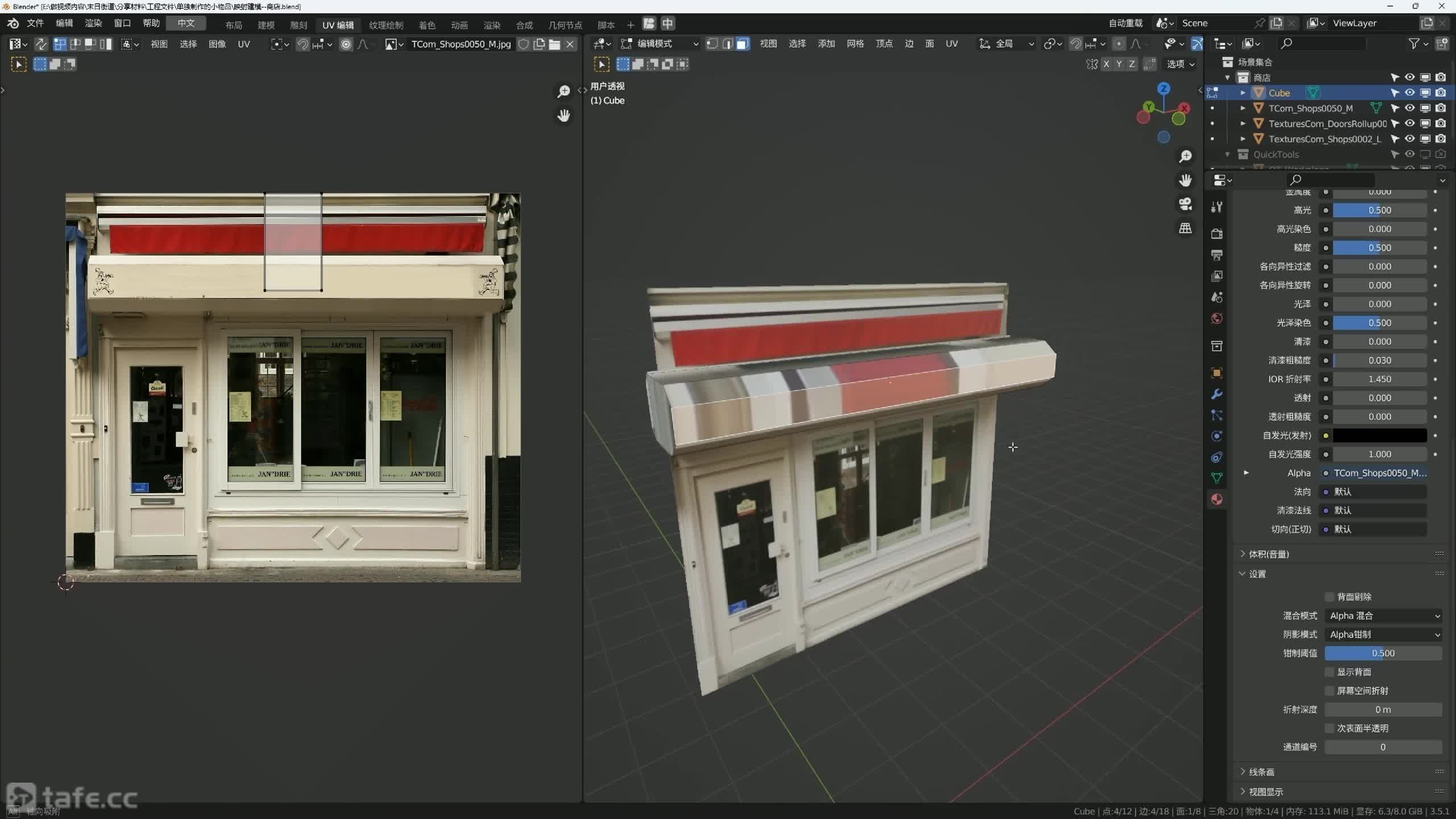The width and height of the screenshot is (1456, 819).
Task: Toggle Z mirror axis button
Action: coord(1132,64)
